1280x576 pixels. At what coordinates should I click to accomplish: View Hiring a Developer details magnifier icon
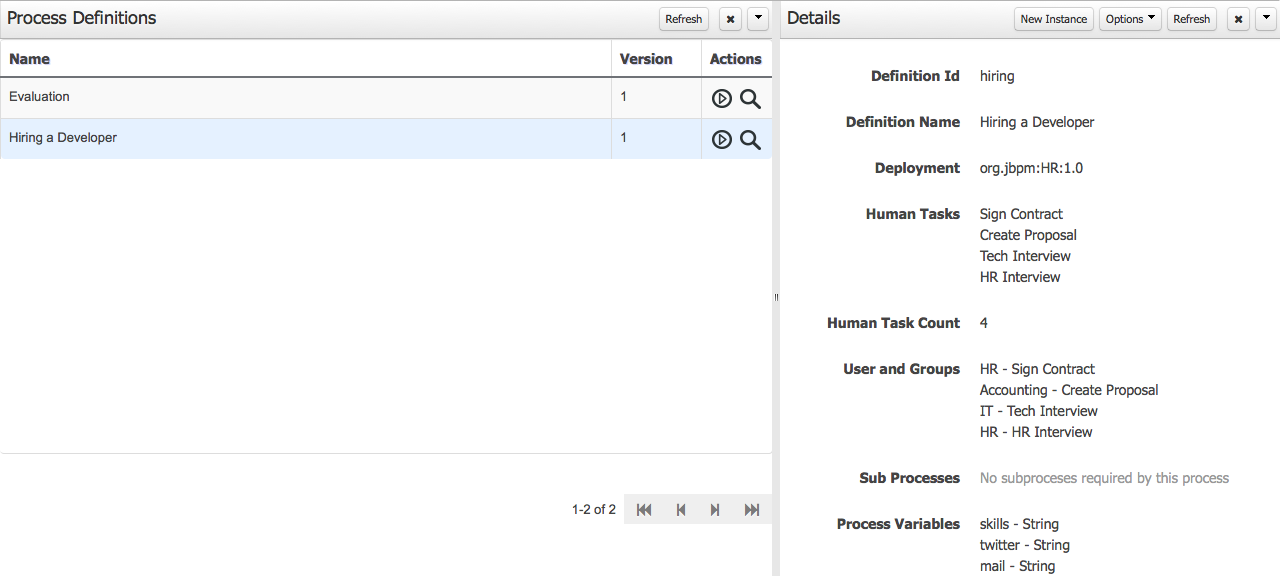pyautogui.click(x=750, y=139)
